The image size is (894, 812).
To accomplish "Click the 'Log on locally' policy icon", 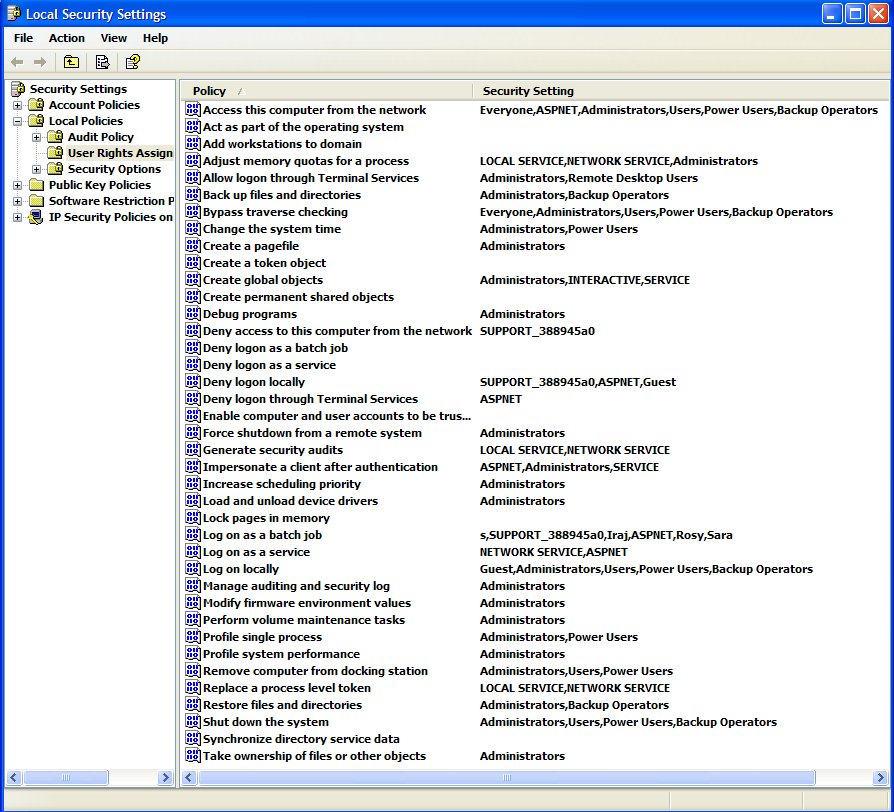I will (x=193, y=569).
